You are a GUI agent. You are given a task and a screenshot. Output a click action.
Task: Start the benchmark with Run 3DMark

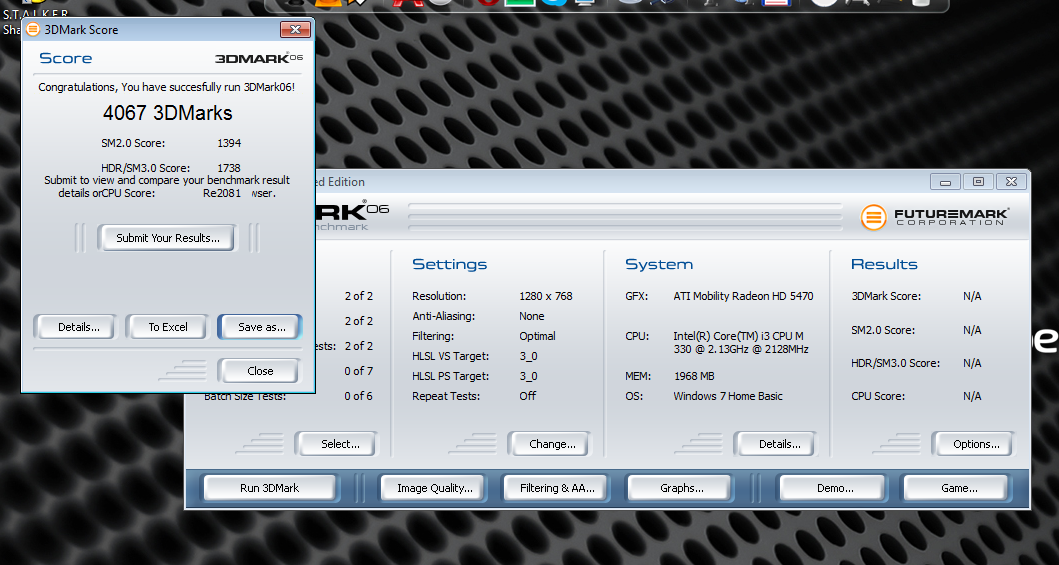click(269, 487)
